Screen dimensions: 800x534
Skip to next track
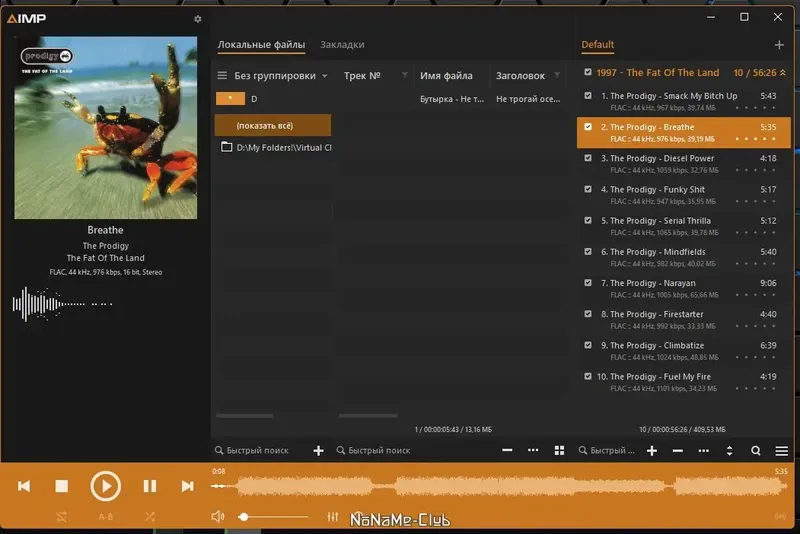point(187,486)
